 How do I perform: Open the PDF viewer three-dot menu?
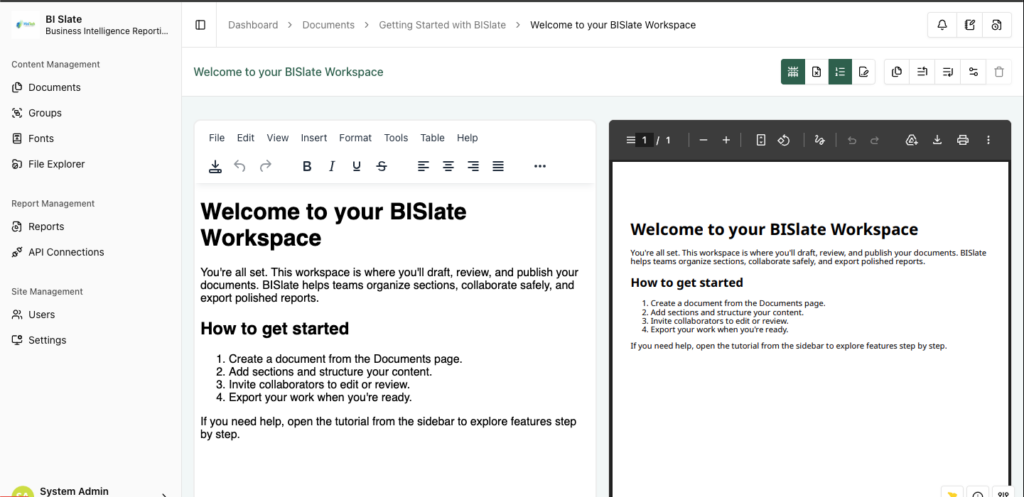click(x=988, y=140)
